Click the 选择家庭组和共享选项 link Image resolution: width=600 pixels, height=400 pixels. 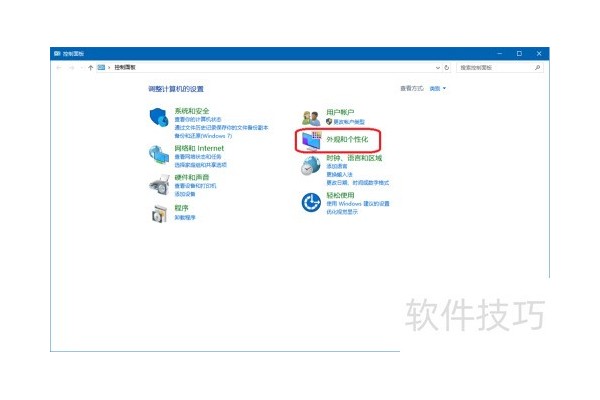[x=201, y=165]
